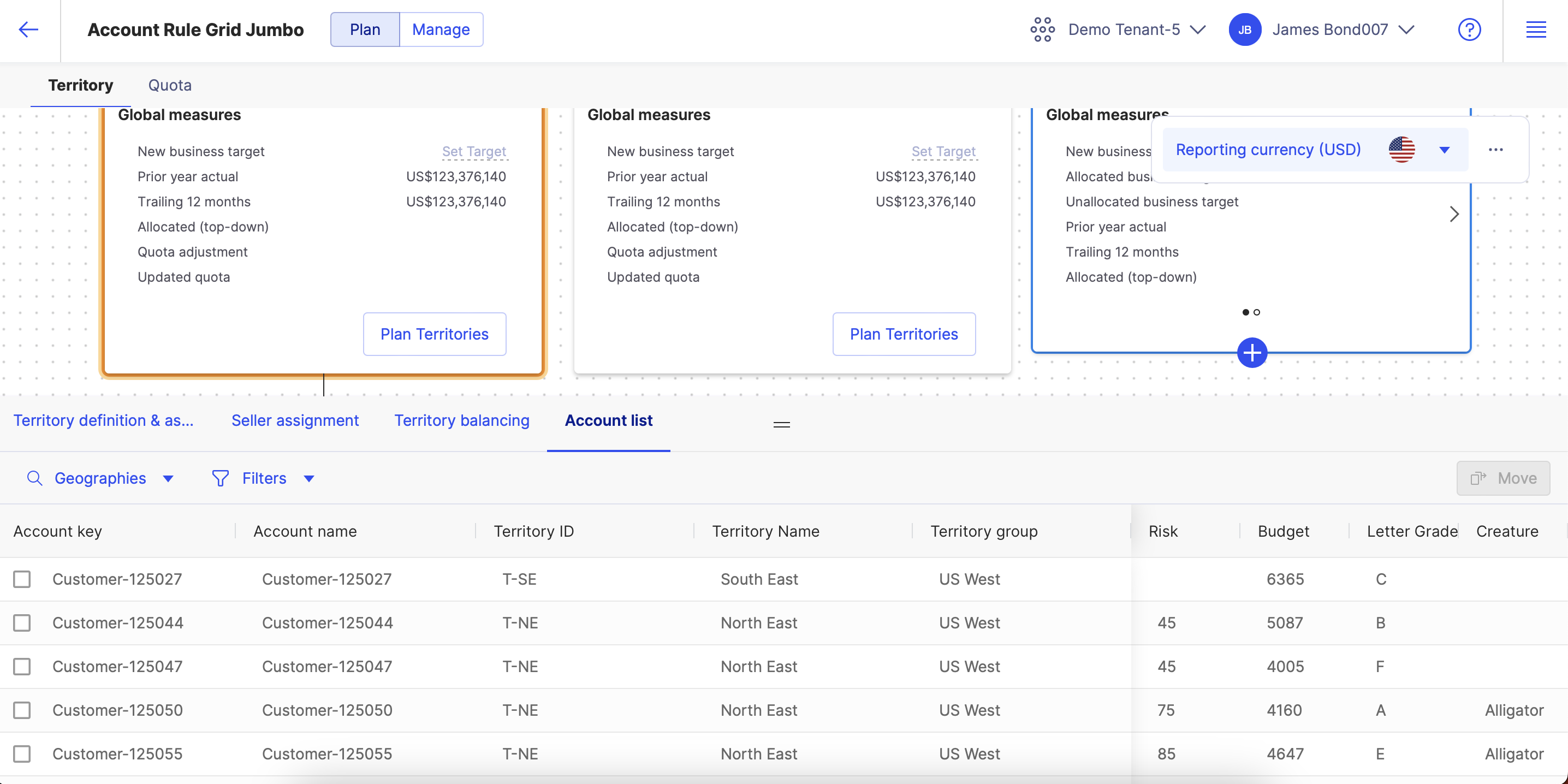Click the hamburger menu icon top right
This screenshot has height=784, width=1568.
coord(1537,29)
